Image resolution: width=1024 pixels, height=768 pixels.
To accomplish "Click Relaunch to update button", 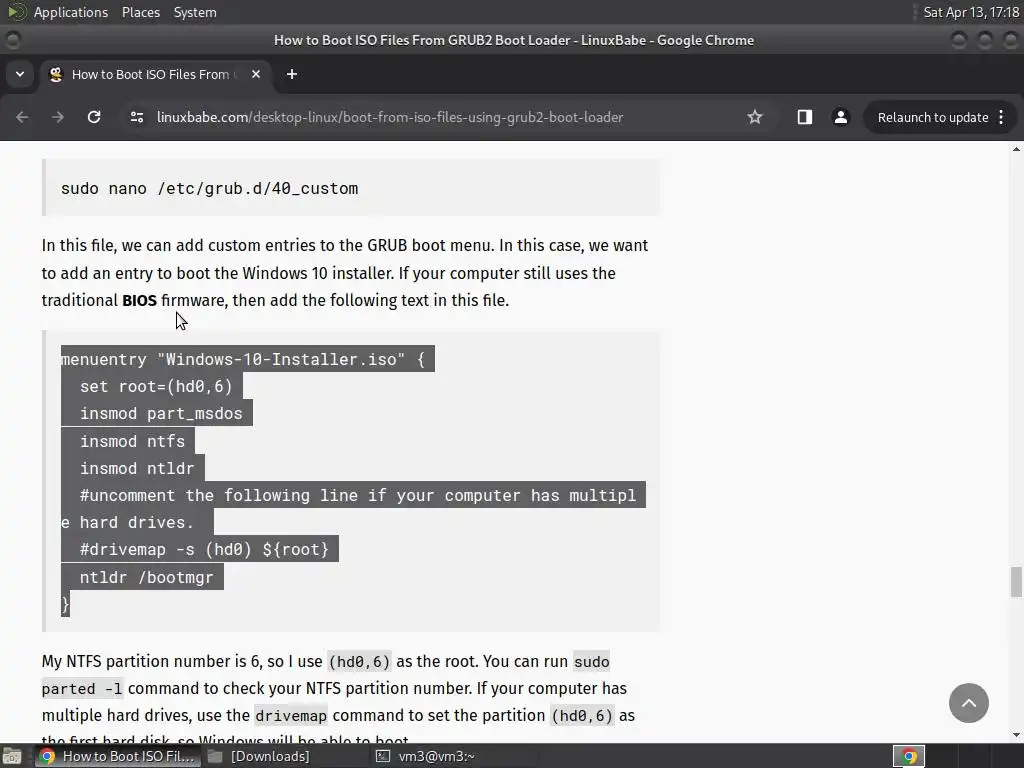I will click(933, 118).
